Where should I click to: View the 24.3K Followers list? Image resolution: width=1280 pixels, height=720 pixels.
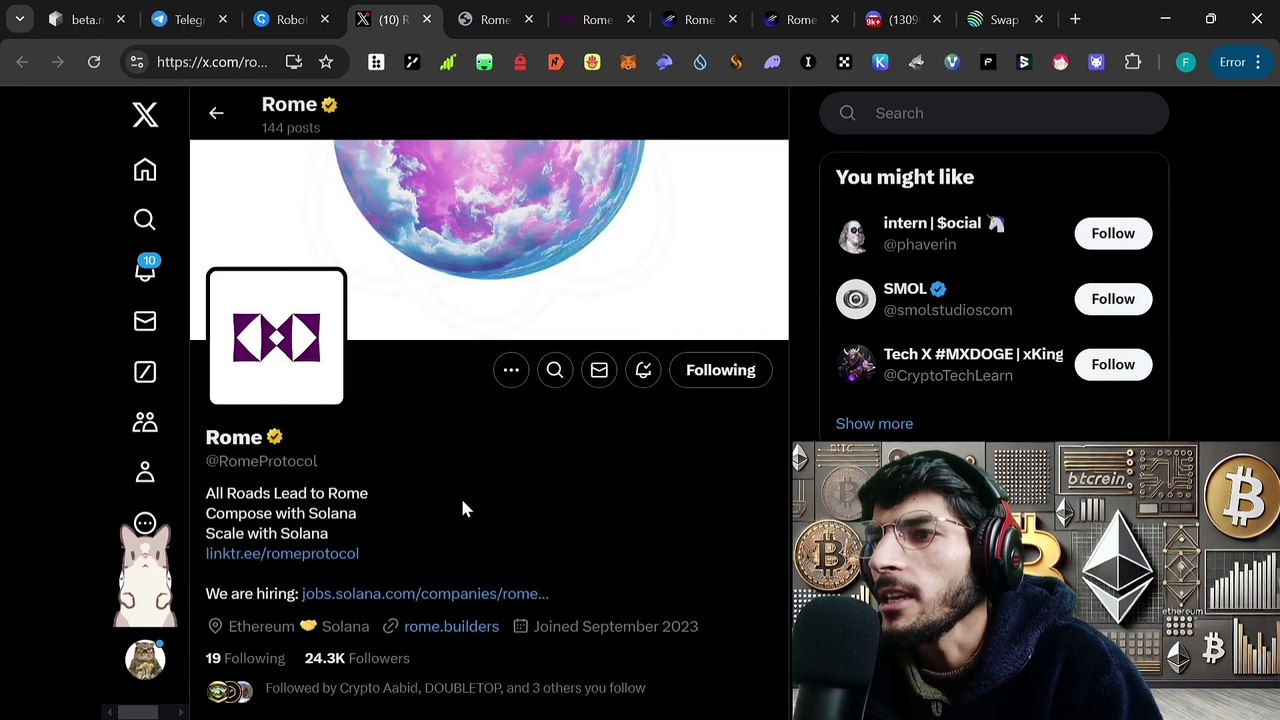tap(357, 658)
